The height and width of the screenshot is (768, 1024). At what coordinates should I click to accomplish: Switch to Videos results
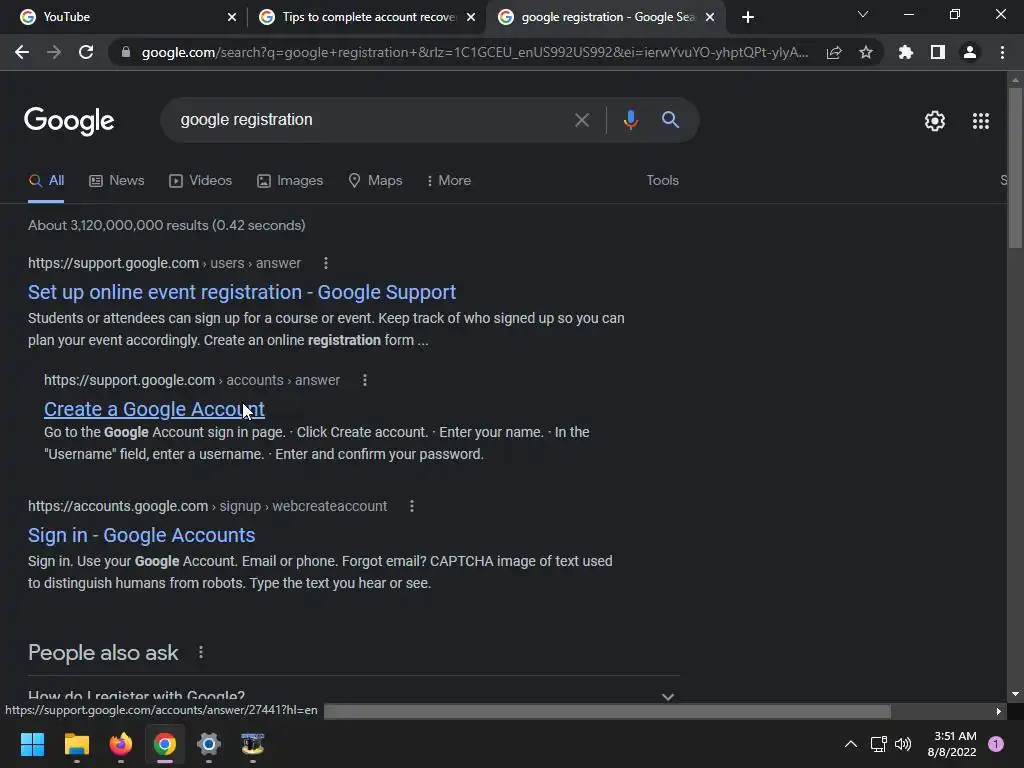point(200,181)
